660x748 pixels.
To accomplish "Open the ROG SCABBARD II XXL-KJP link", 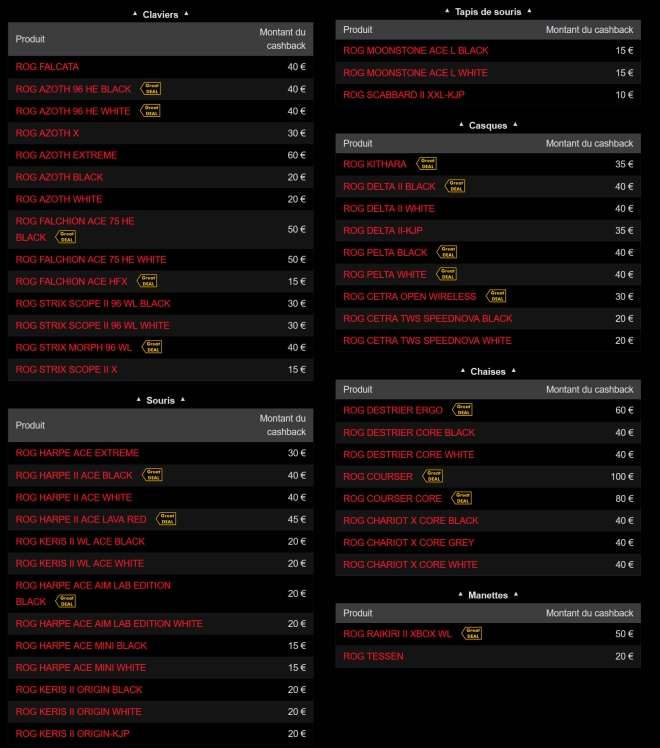I will 403,94.
